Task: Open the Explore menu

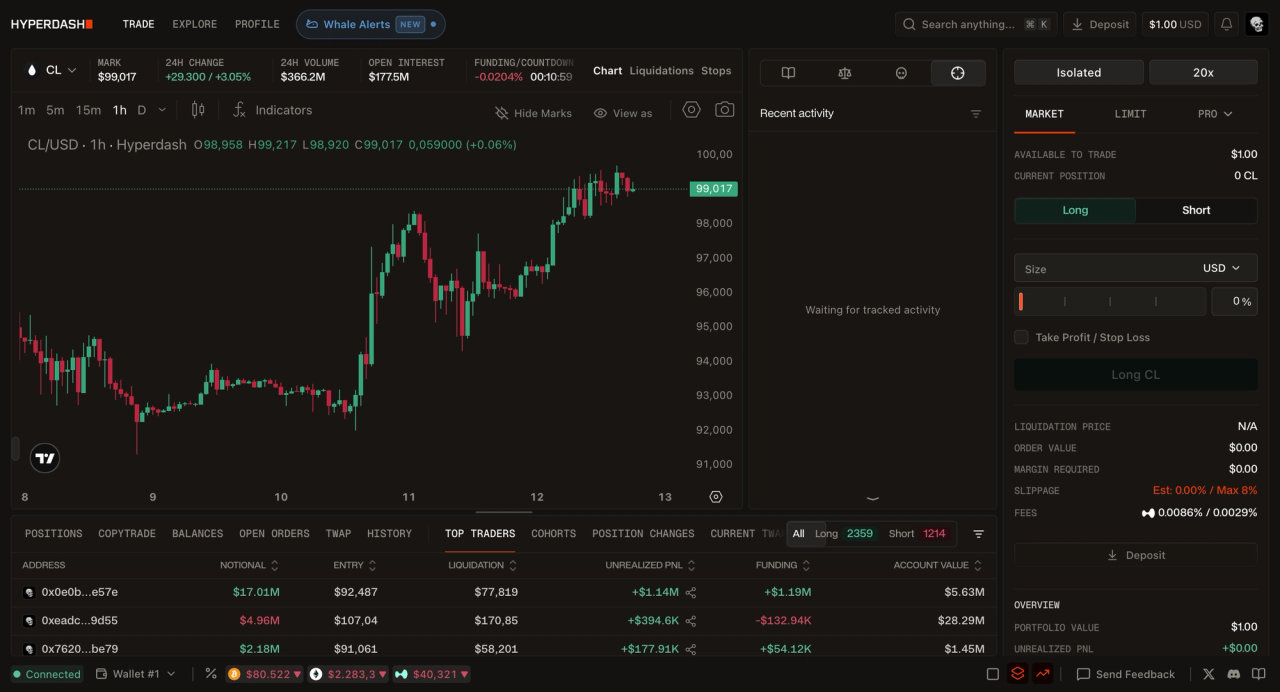Action: [195, 24]
